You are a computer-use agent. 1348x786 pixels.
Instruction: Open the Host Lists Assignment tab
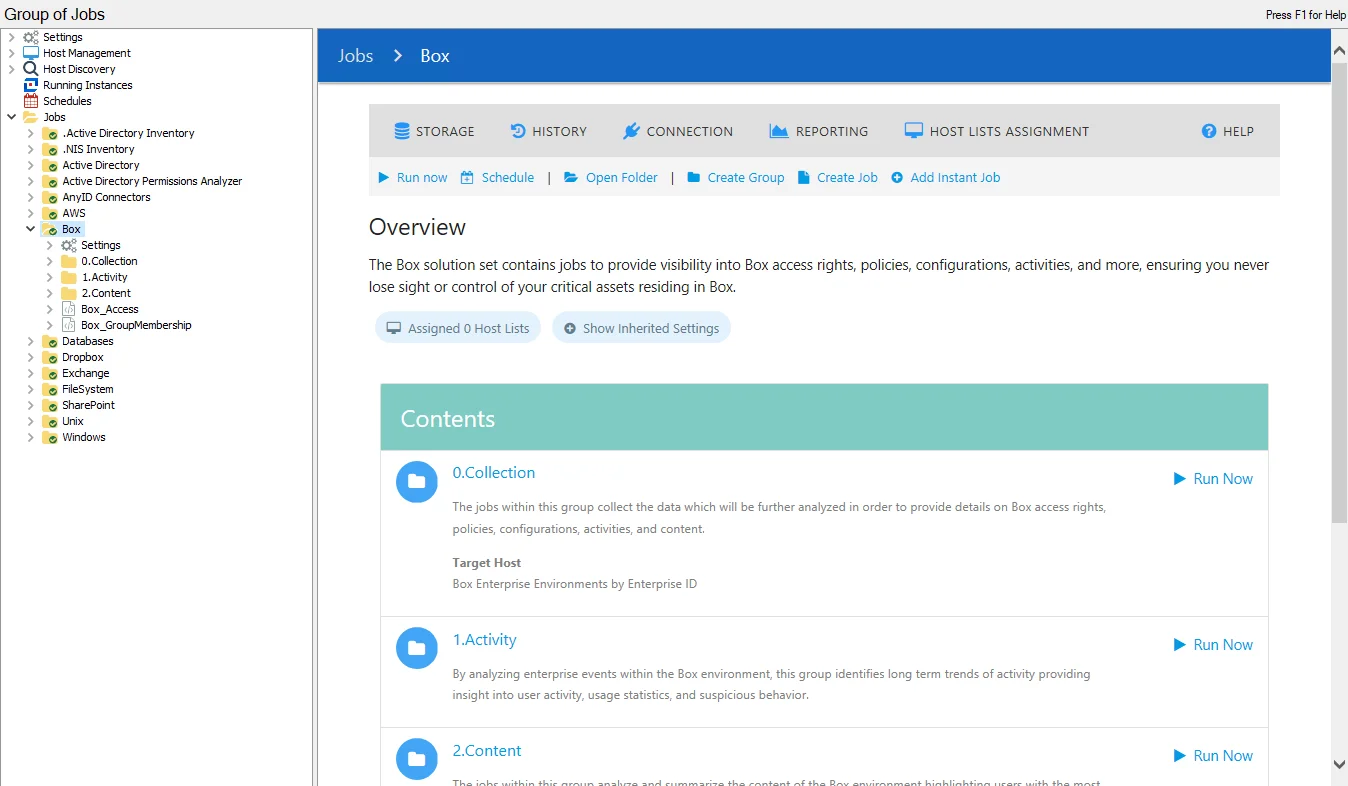coord(997,131)
